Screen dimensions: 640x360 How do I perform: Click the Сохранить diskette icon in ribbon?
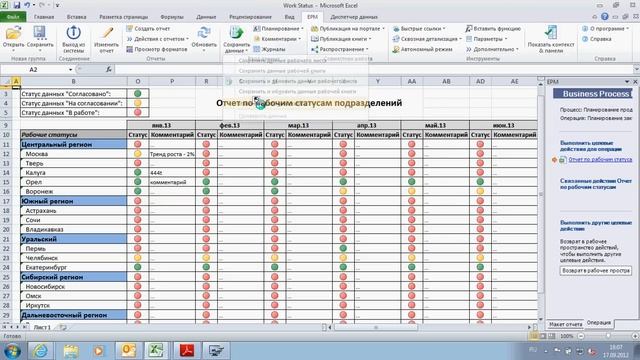point(40,33)
